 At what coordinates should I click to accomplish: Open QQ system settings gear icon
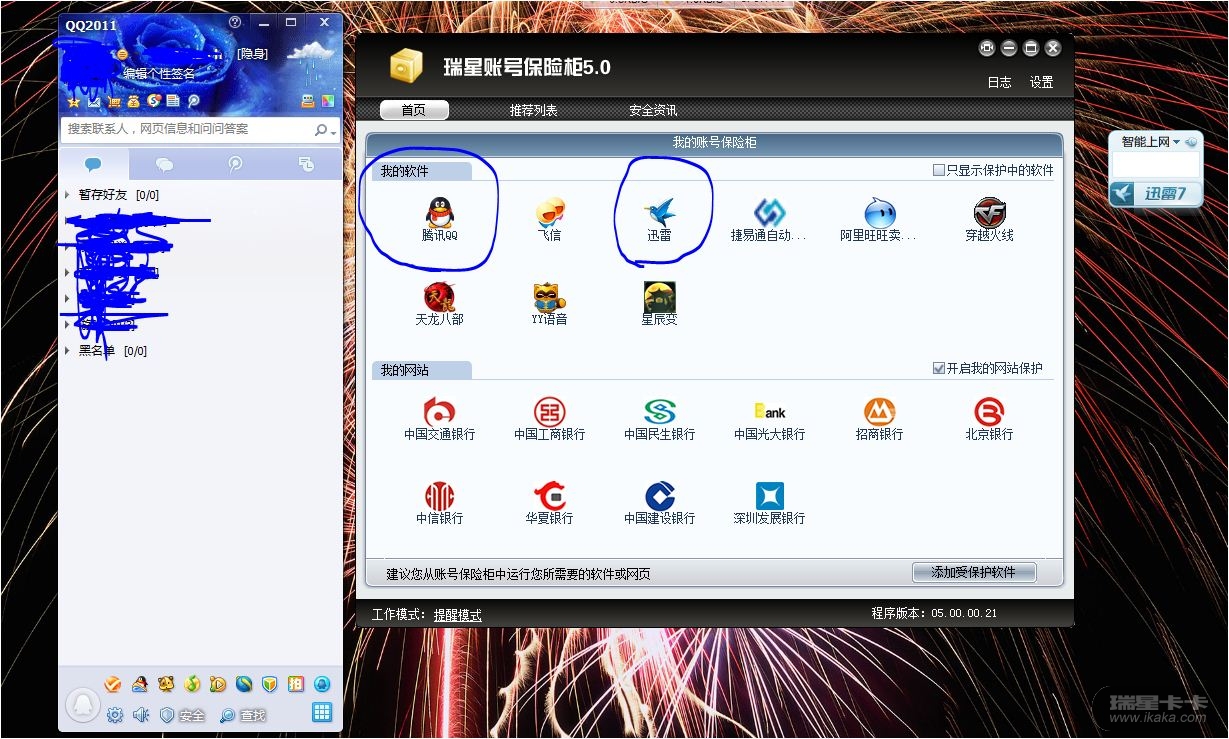115,715
